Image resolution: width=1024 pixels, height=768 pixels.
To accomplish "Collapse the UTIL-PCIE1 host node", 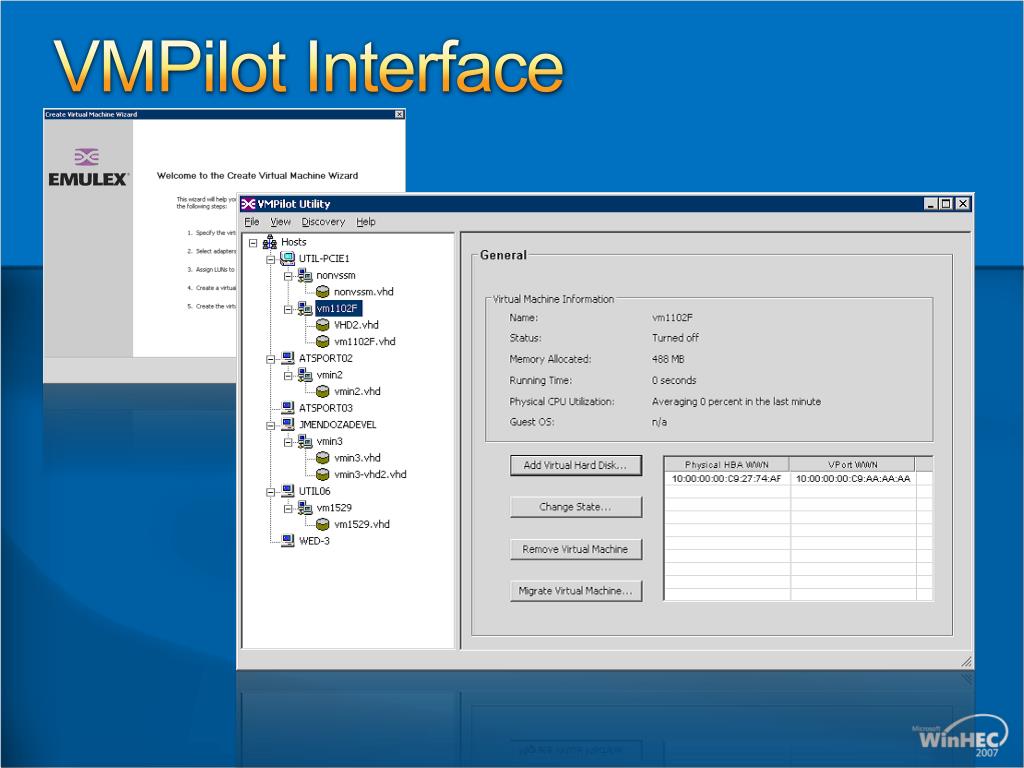I will (270, 259).
